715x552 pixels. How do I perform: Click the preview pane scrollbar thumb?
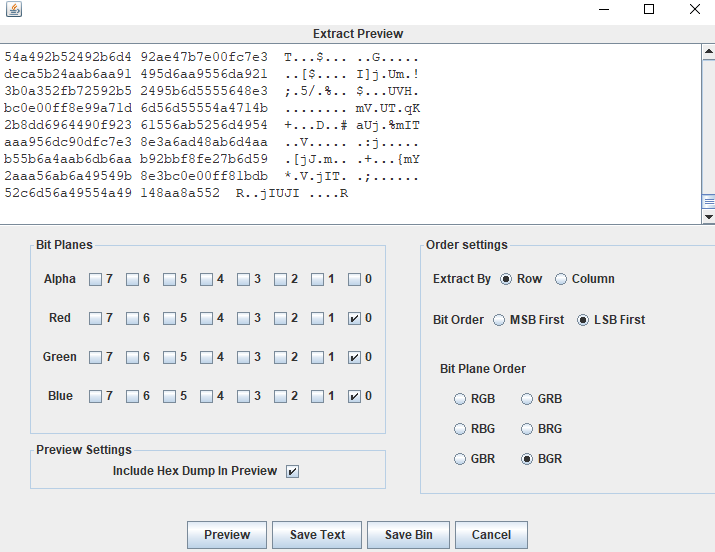pos(708,201)
